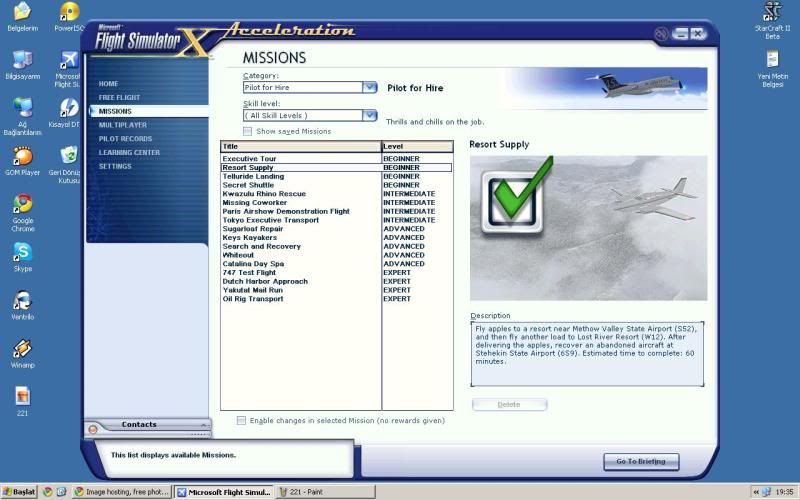Viewport: 800px width, 500px height.
Task: Open the Geri Dönüşüm Kutusu icon
Action: [66, 164]
